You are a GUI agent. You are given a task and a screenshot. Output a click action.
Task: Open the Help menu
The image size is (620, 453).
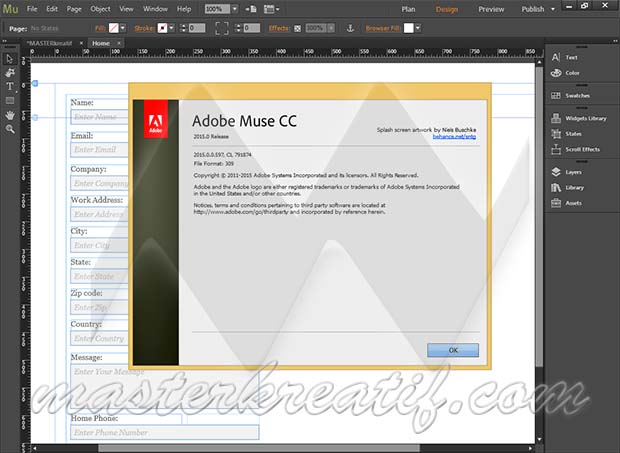pyautogui.click(x=184, y=9)
